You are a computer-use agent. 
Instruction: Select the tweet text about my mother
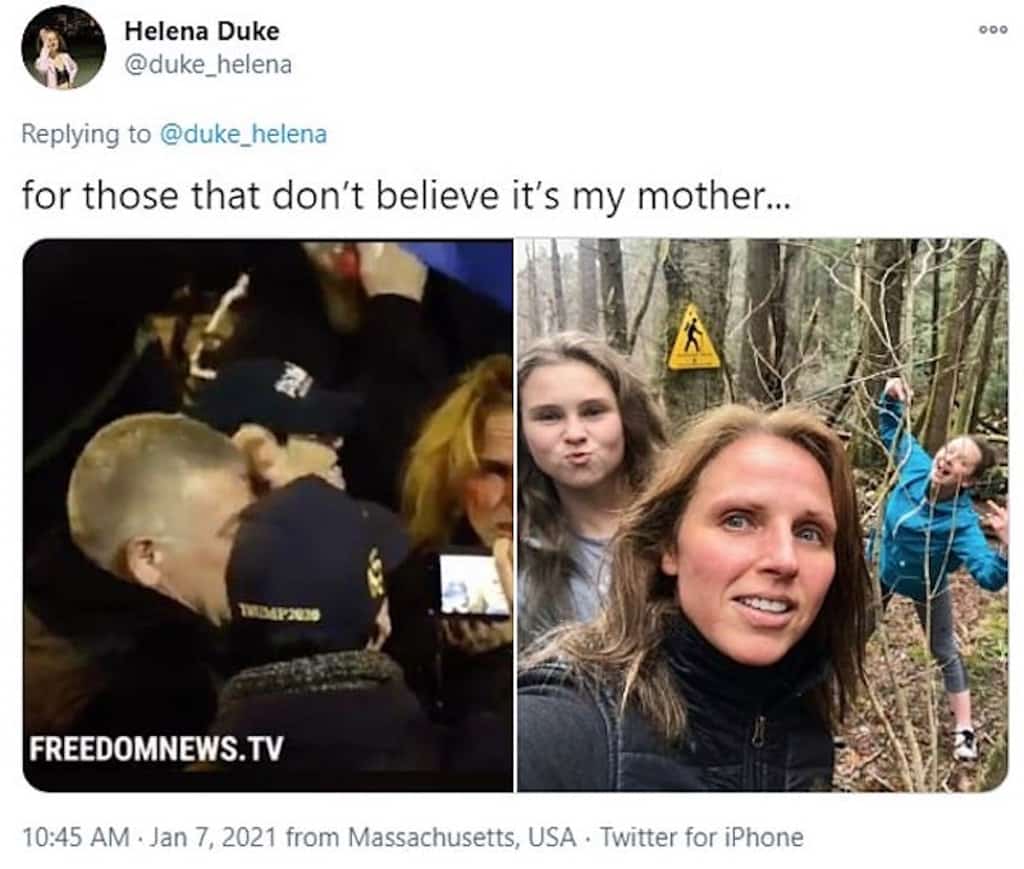click(x=406, y=196)
